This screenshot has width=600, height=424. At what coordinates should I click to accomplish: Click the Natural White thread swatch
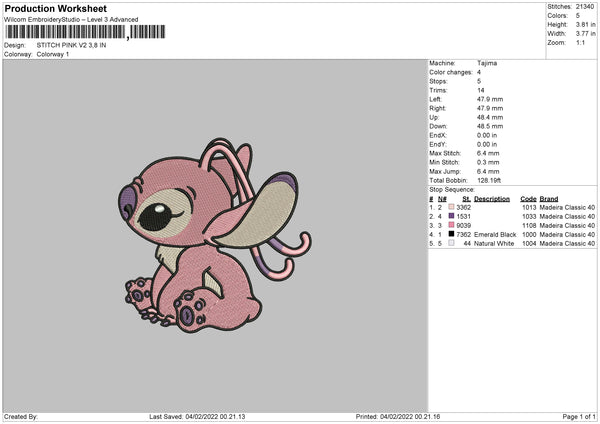point(451,243)
